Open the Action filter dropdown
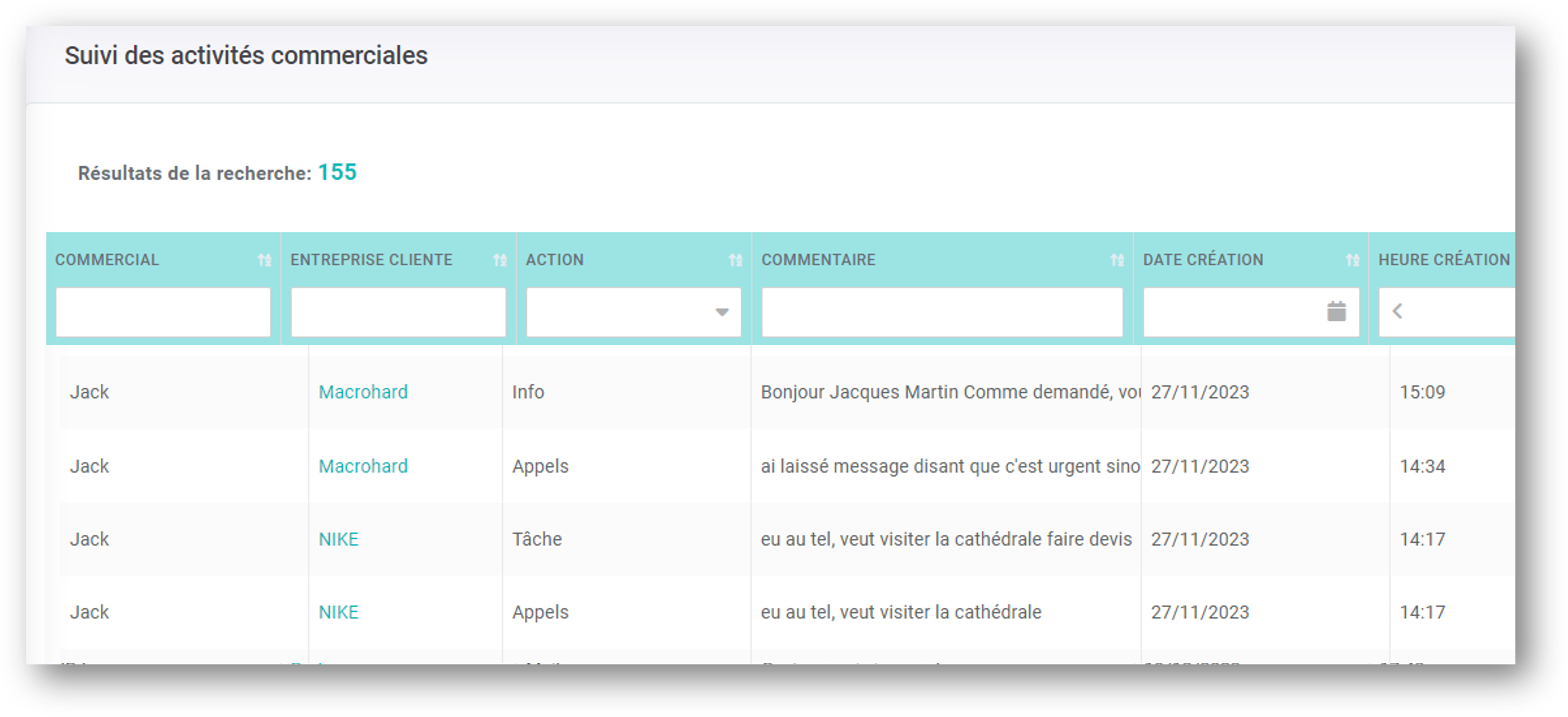Viewport: 1568px width, 717px height. pos(722,312)
